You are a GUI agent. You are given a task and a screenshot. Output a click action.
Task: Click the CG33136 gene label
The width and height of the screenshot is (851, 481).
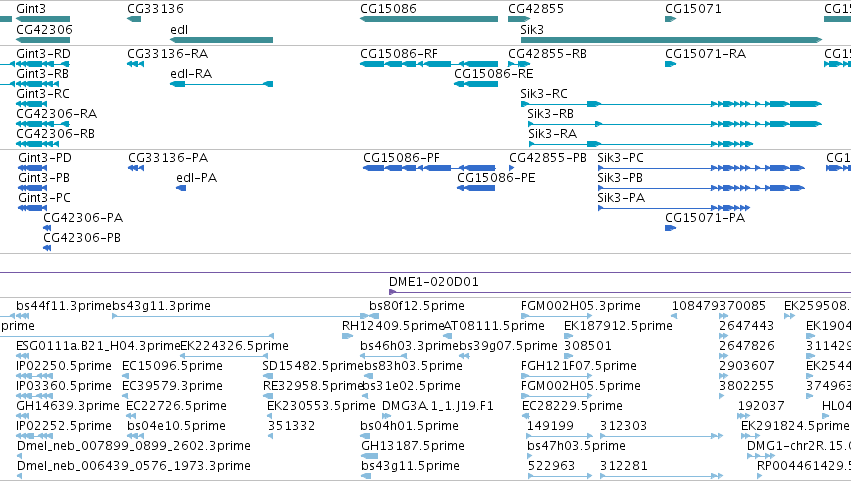click(x=155, y=9)
